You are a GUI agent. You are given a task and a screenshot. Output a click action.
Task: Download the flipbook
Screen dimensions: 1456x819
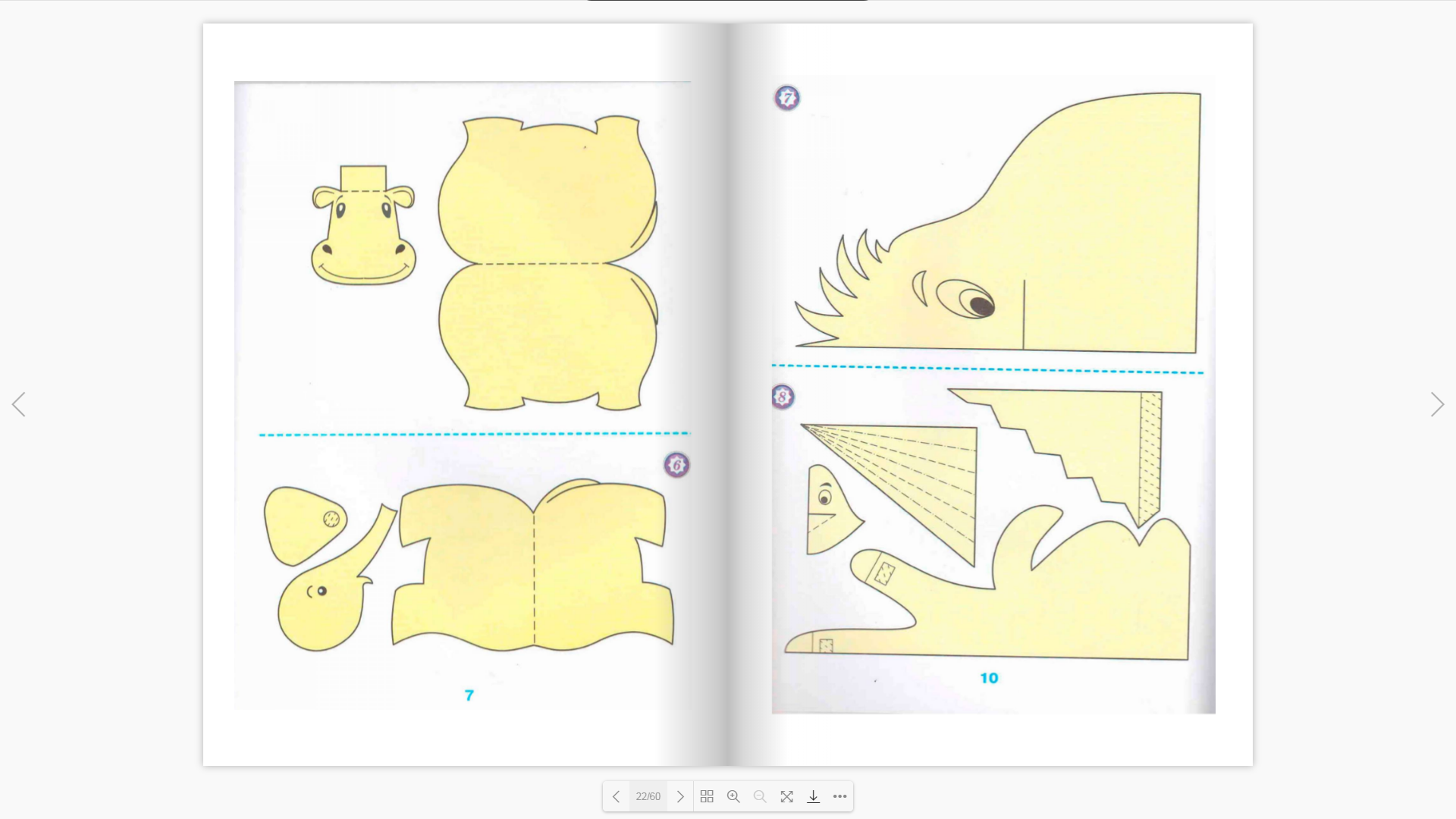(x=813, y=796)
